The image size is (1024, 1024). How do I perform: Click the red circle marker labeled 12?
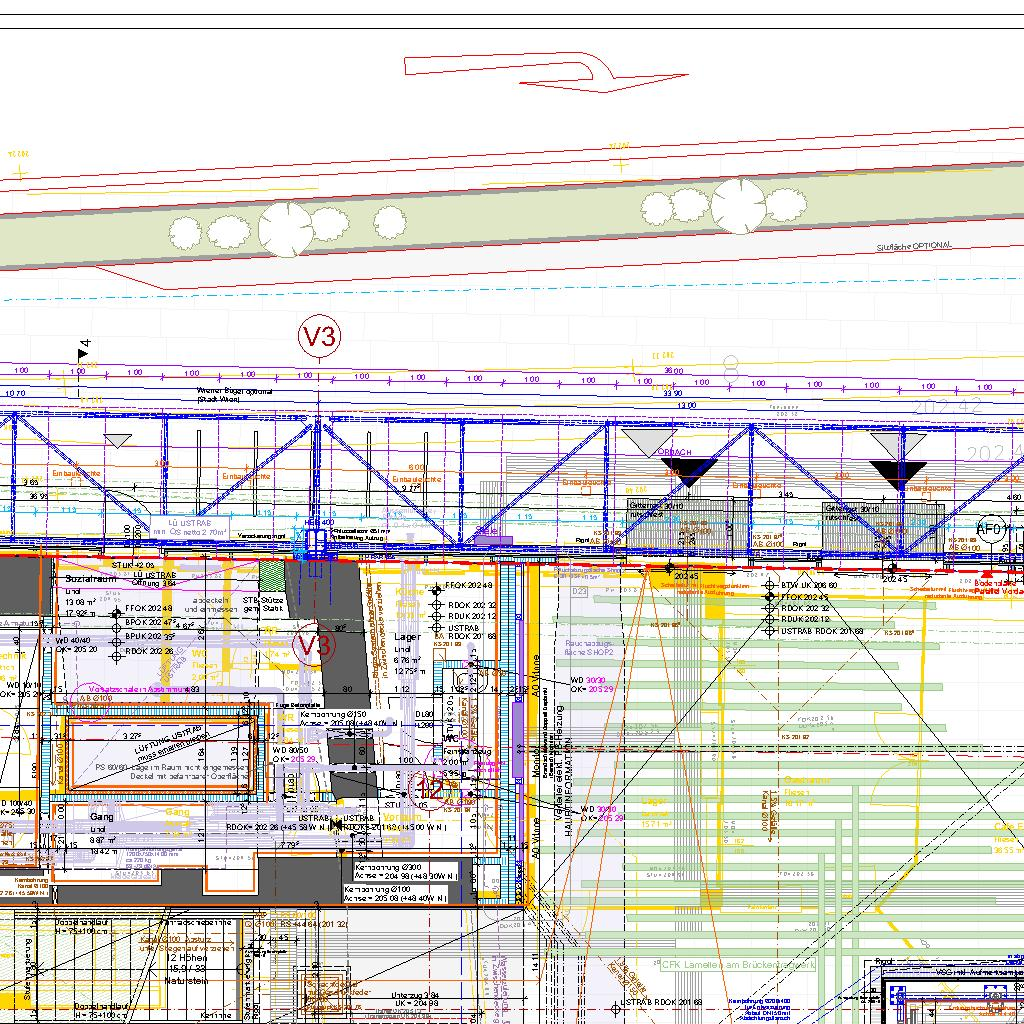[x=429, y=789]
